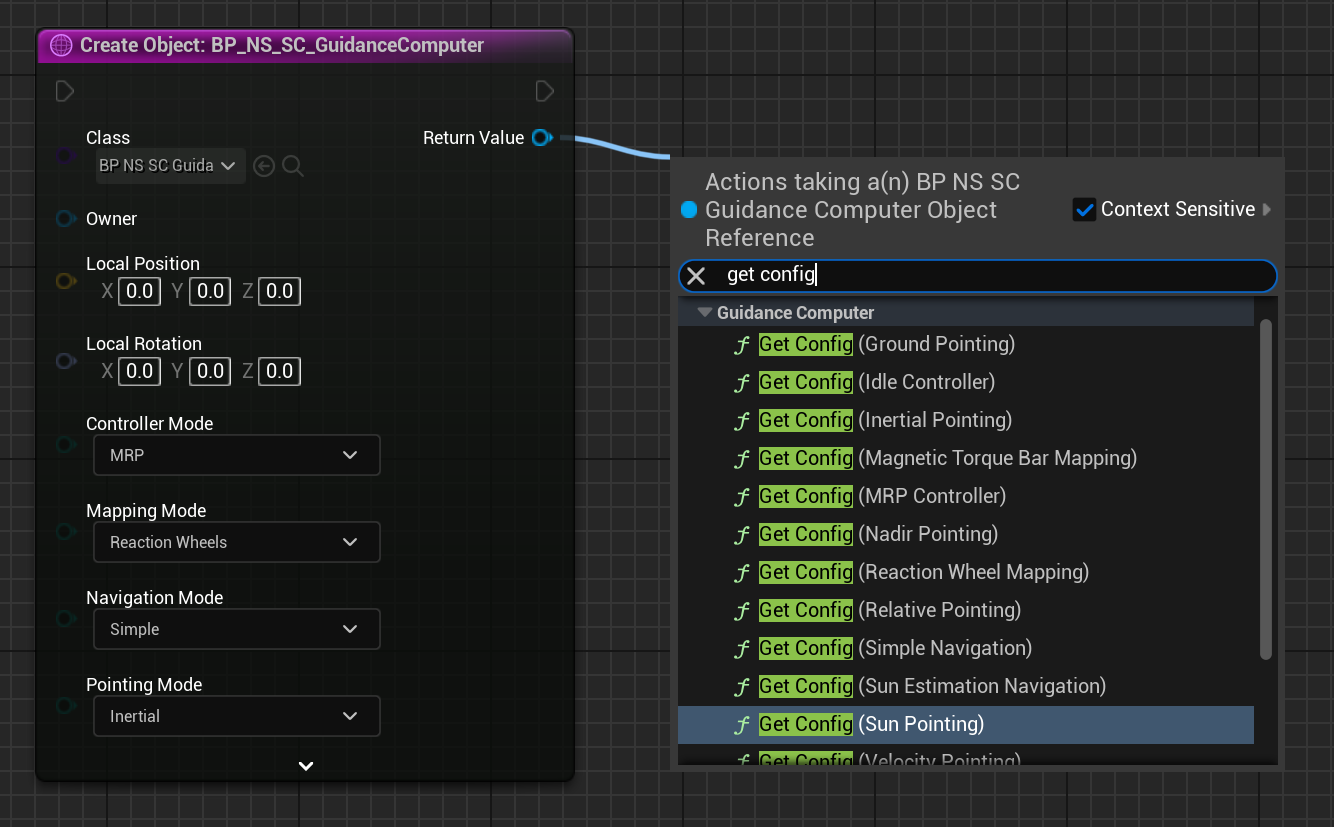Open the Pointing Mode dropdown showing Inertial
The height and width of the screenshot is (827, 1334).
pyautogui.click(x=236, y=716)
